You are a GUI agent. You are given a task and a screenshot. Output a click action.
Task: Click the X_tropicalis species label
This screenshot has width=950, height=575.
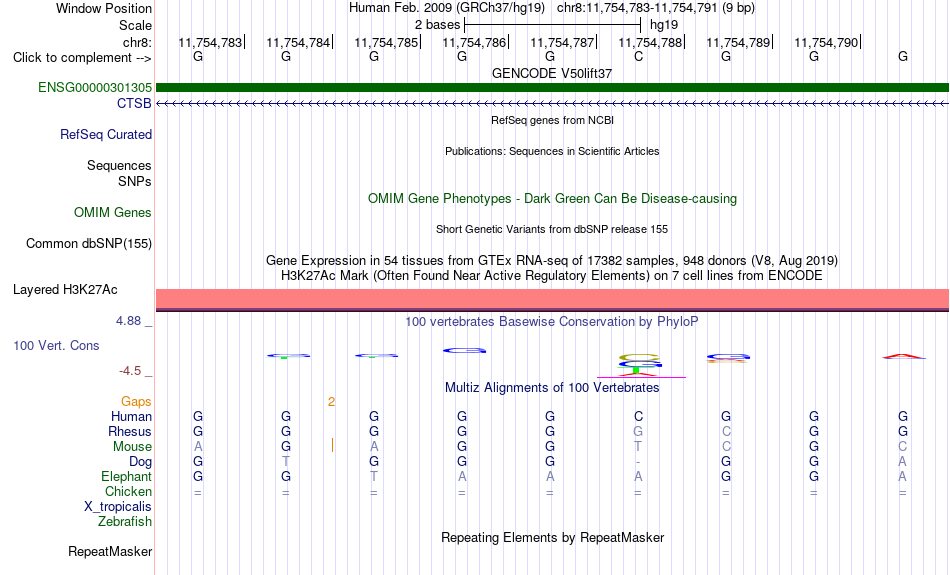coord(118,507)
